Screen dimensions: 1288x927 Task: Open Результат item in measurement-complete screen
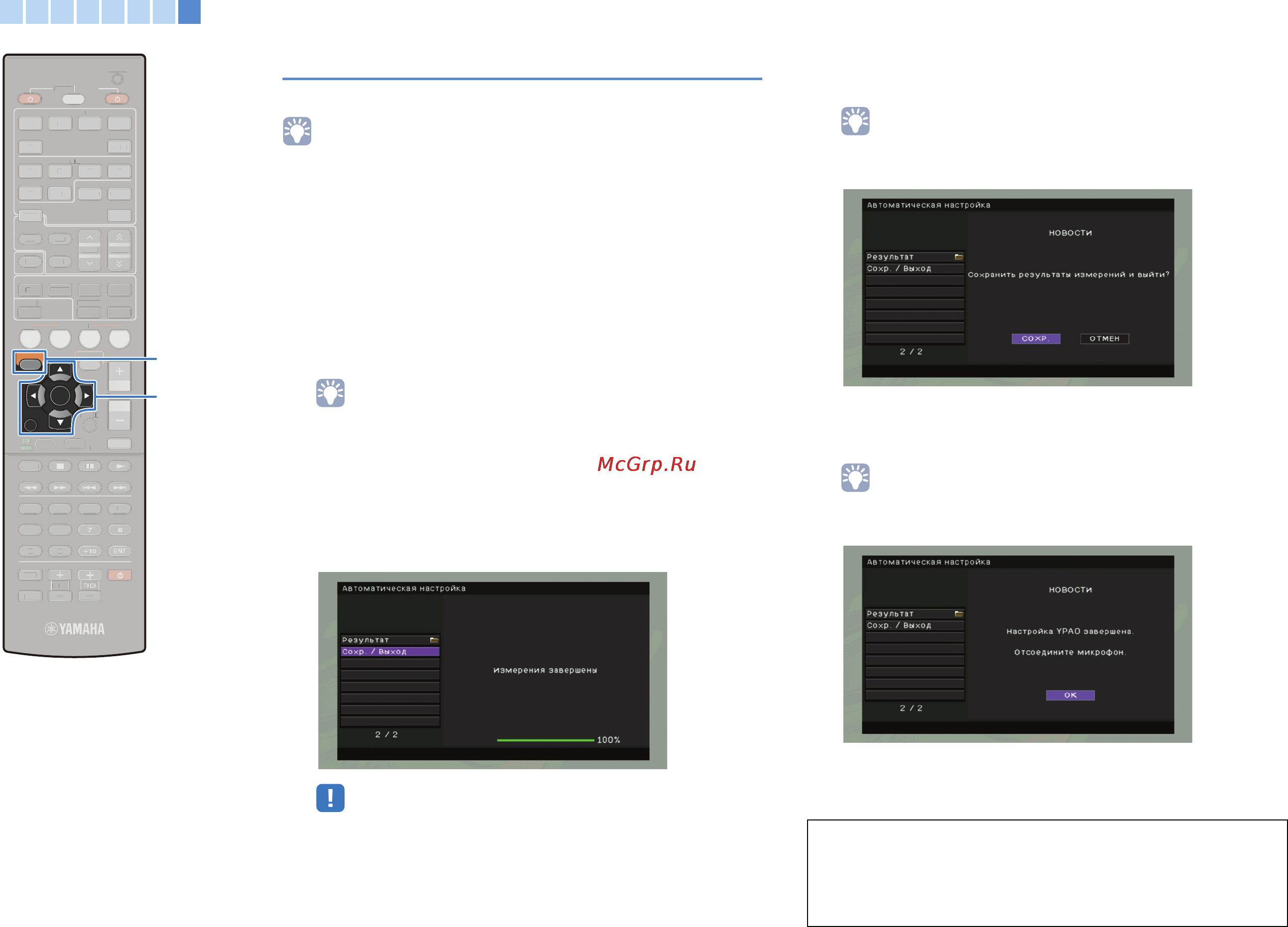(389, 640)
